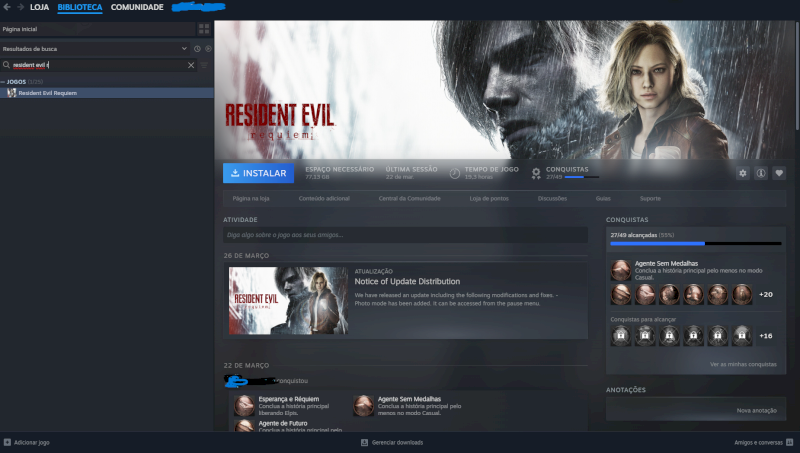Screen dimensions: 800x453
Task: Click the small Conquistas progress bar in header
Action: coord(582,177)
